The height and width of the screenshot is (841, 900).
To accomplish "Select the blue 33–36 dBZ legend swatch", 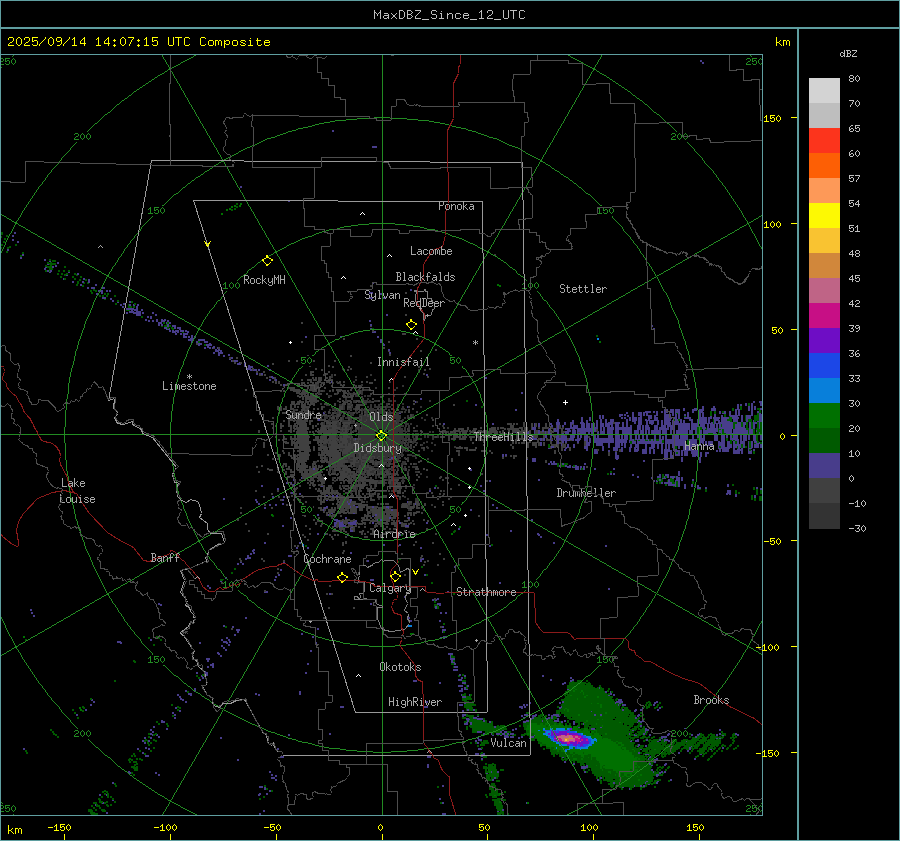I will pos(824,366).
